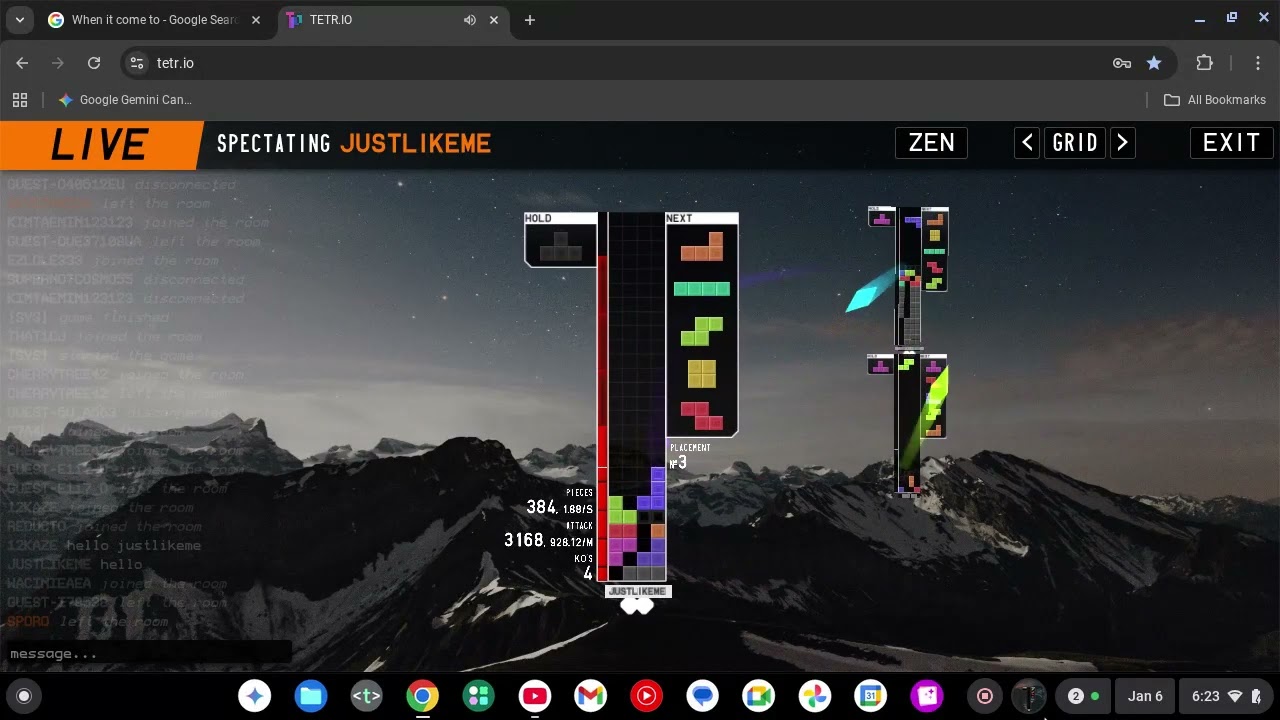Image resolution: width=1280 pixels, height=720 pixels.
Task: Click the tetr.io address bar
Action: point(620,63)
